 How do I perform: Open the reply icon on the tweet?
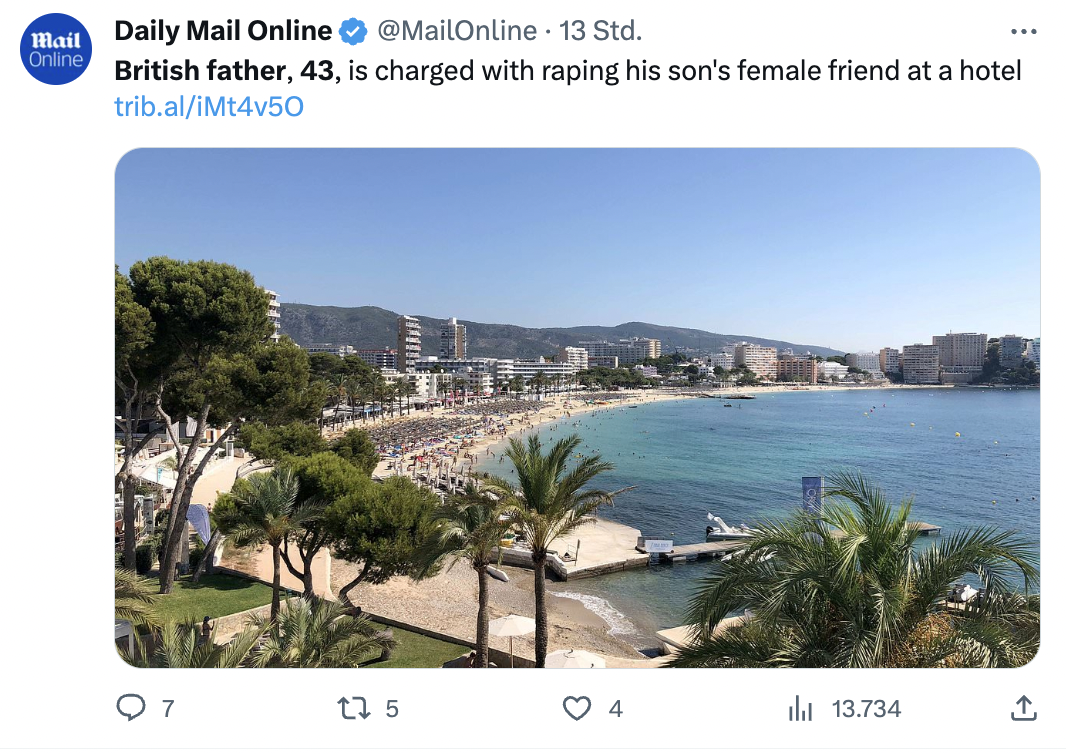pos(131,708)
